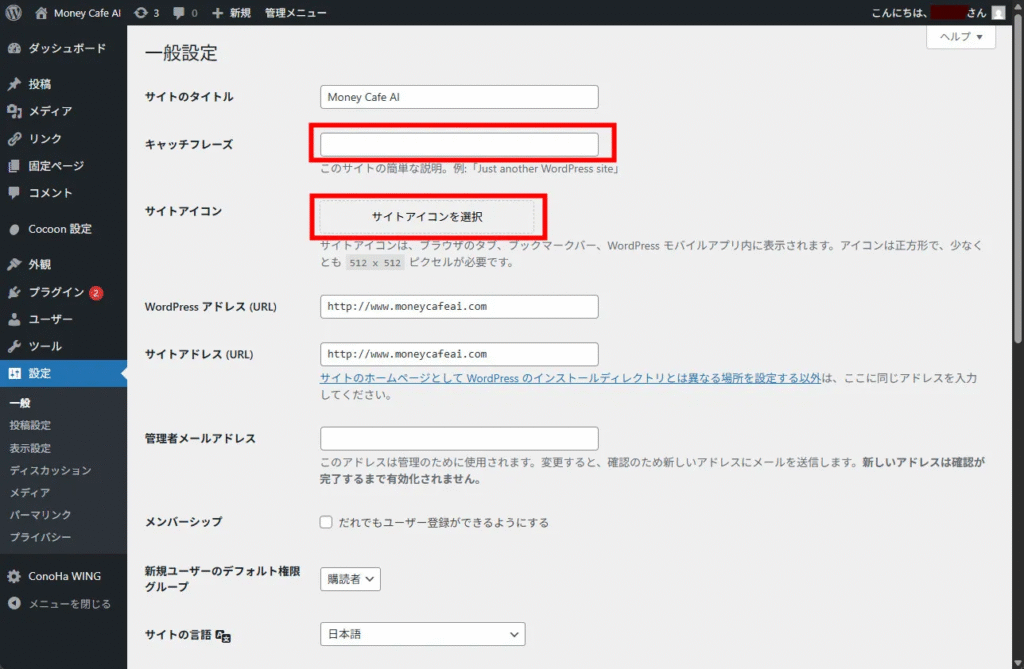
Task: Click the プラグイン plug icon
Action: click(x=14, y=292)
